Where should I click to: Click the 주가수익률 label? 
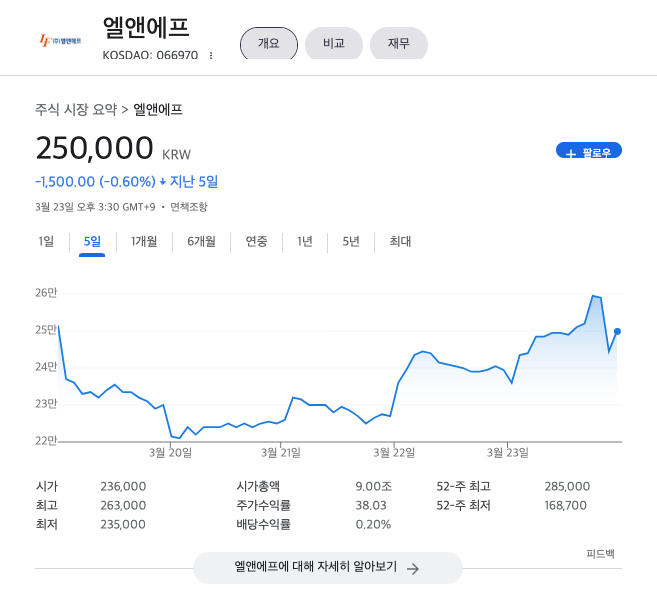click(x=264, y=505)
